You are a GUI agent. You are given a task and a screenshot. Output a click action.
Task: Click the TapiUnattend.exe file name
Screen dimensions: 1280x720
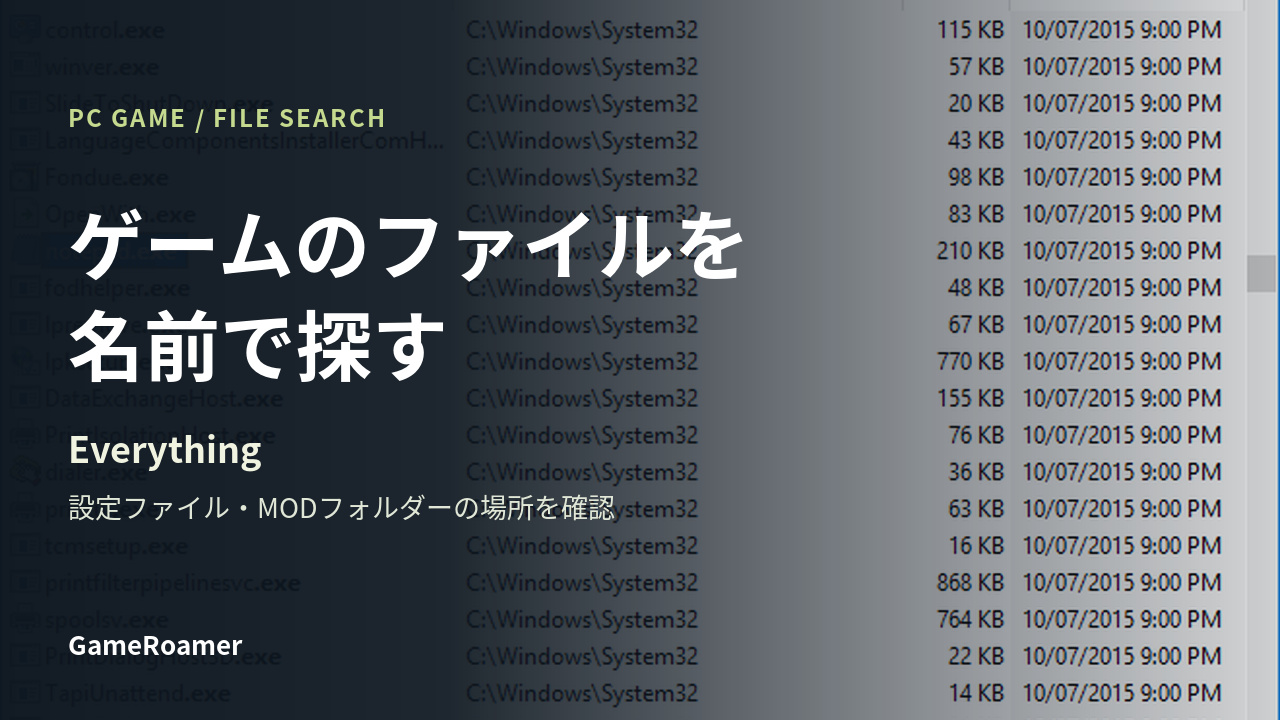coord(138,693)
